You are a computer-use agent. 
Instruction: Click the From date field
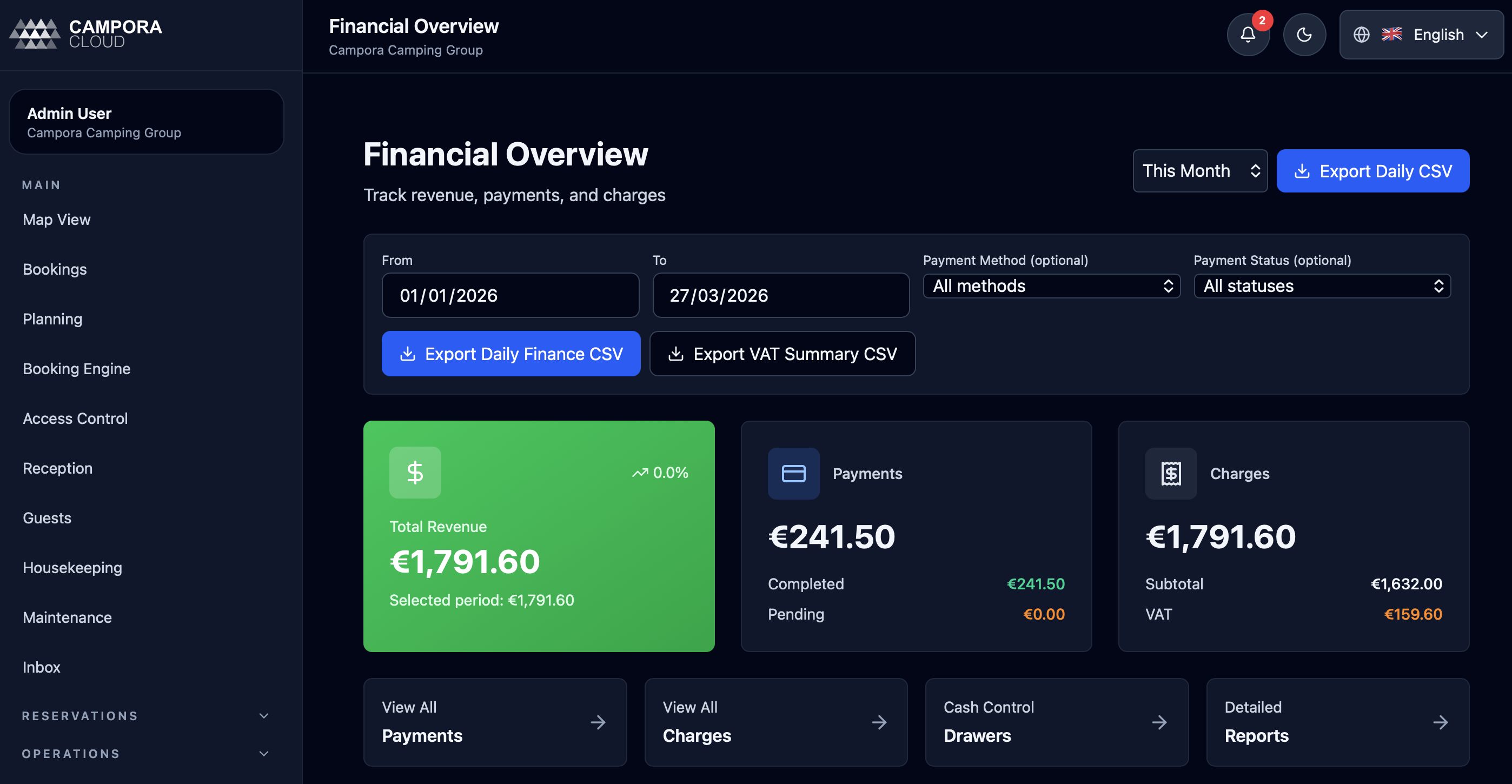click(x=510, y=295)
